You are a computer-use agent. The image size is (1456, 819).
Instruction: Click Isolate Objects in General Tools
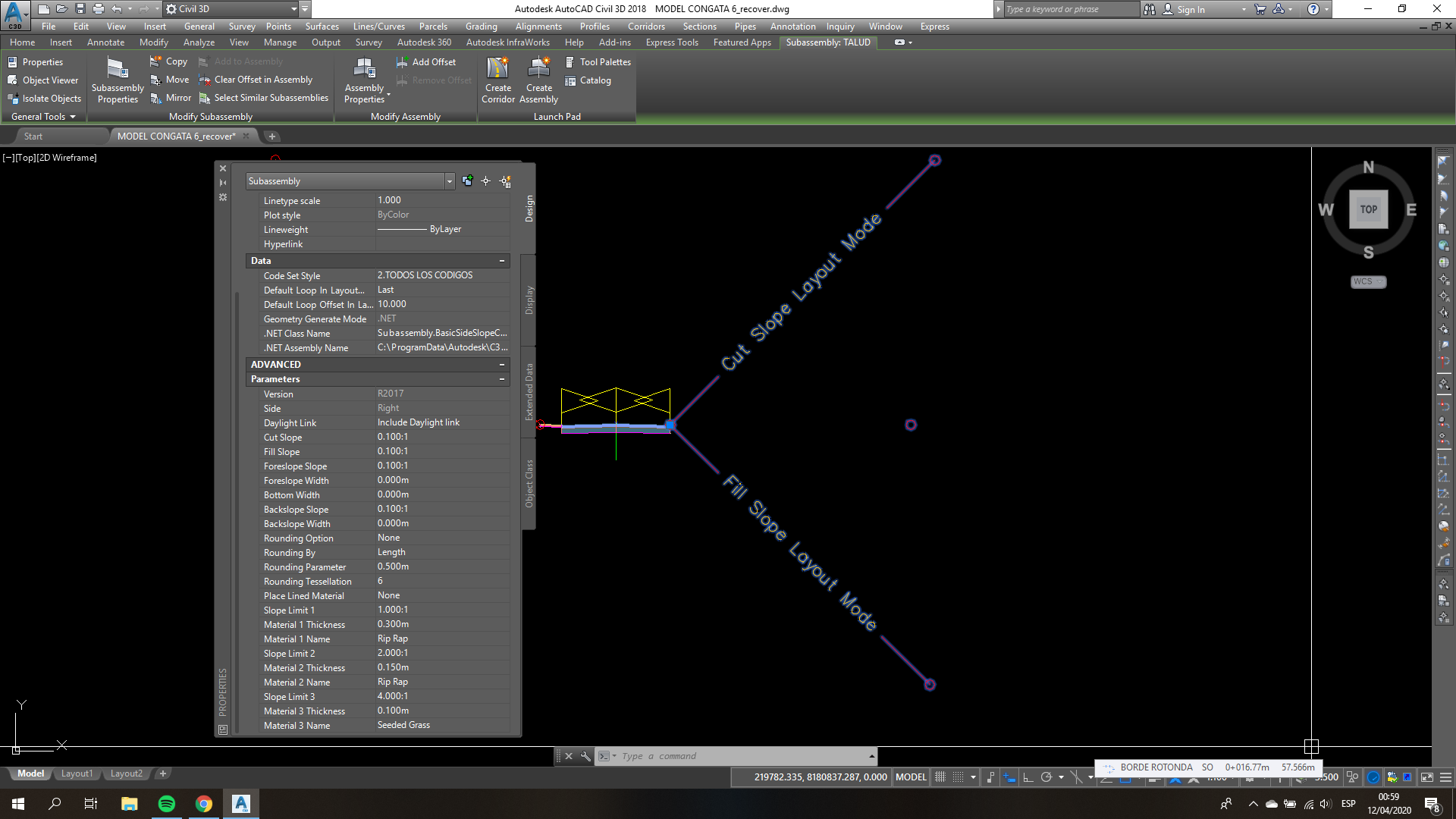click(x=44, y=99)
